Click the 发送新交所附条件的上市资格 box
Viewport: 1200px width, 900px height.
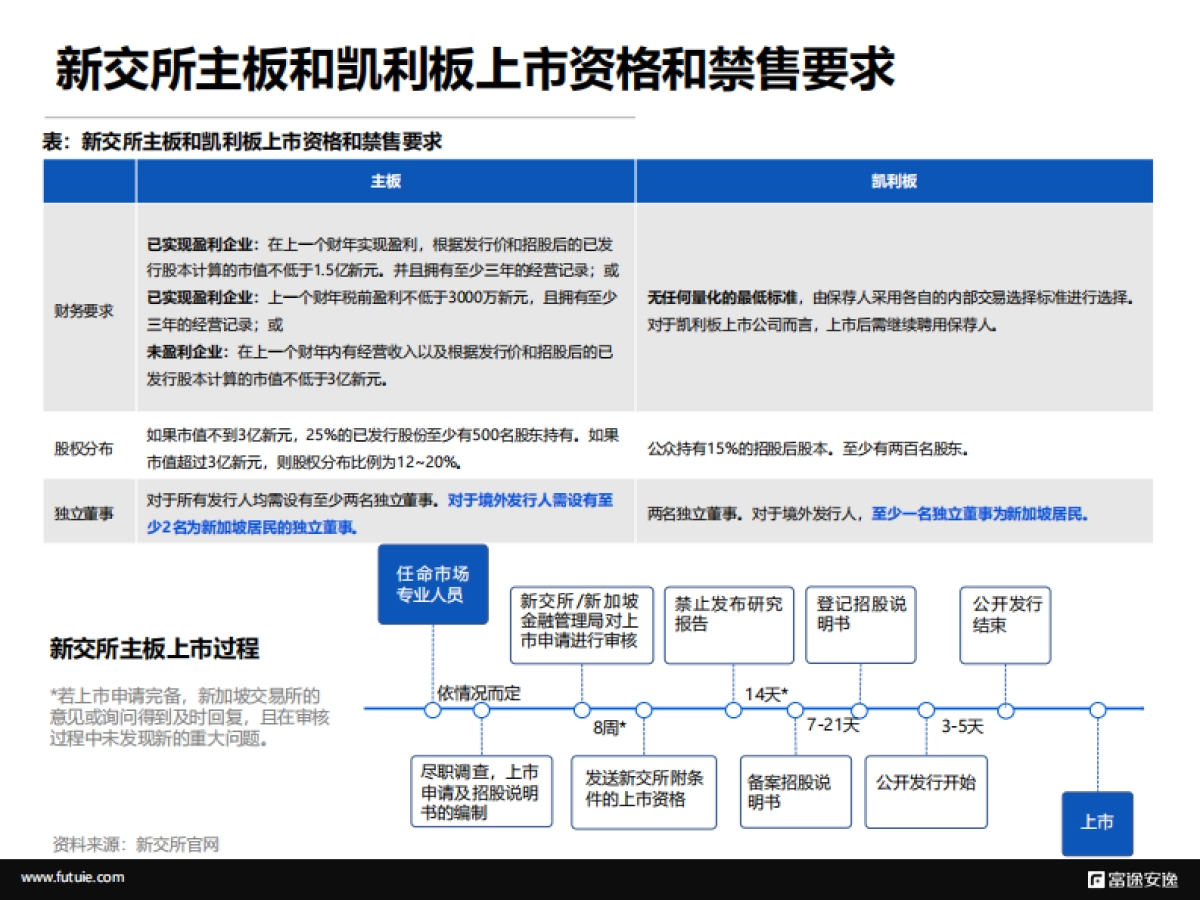pyautogui.click(x=644, y=792)
